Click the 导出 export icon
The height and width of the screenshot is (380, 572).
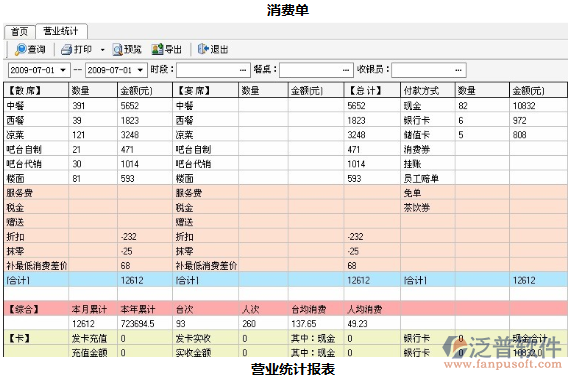158,50
